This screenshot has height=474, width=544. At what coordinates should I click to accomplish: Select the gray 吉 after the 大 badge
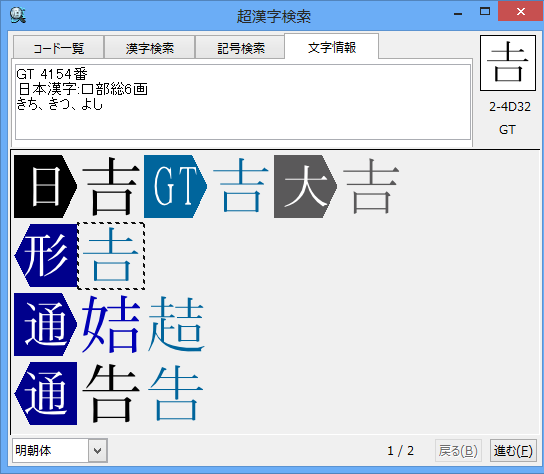coord(371,186)
